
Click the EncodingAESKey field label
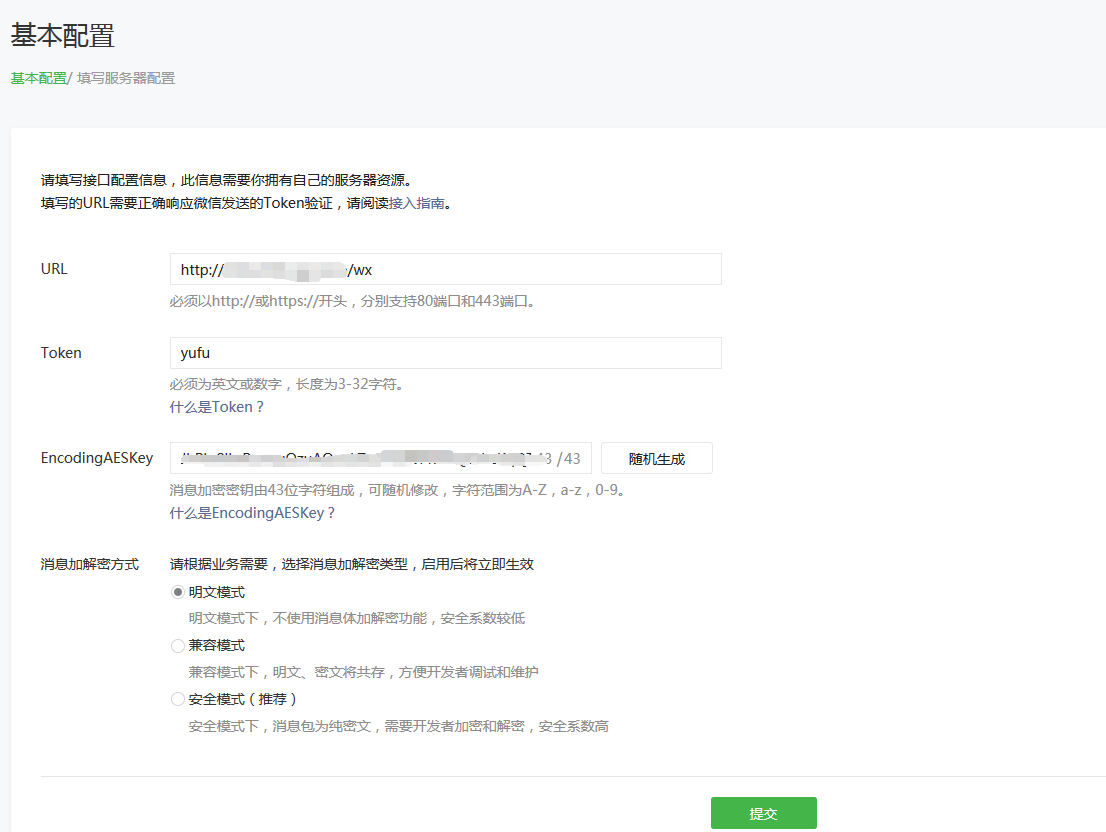click(97, 458)
